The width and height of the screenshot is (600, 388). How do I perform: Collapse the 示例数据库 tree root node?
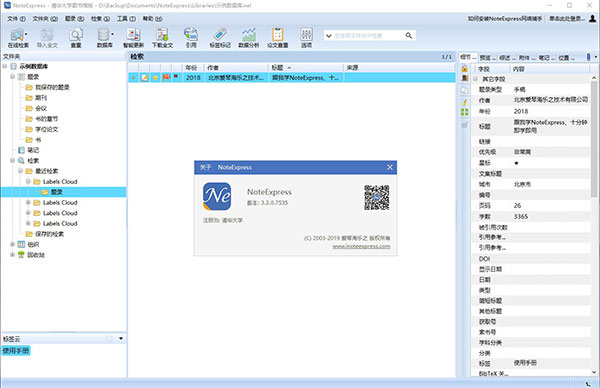[5, 66]
